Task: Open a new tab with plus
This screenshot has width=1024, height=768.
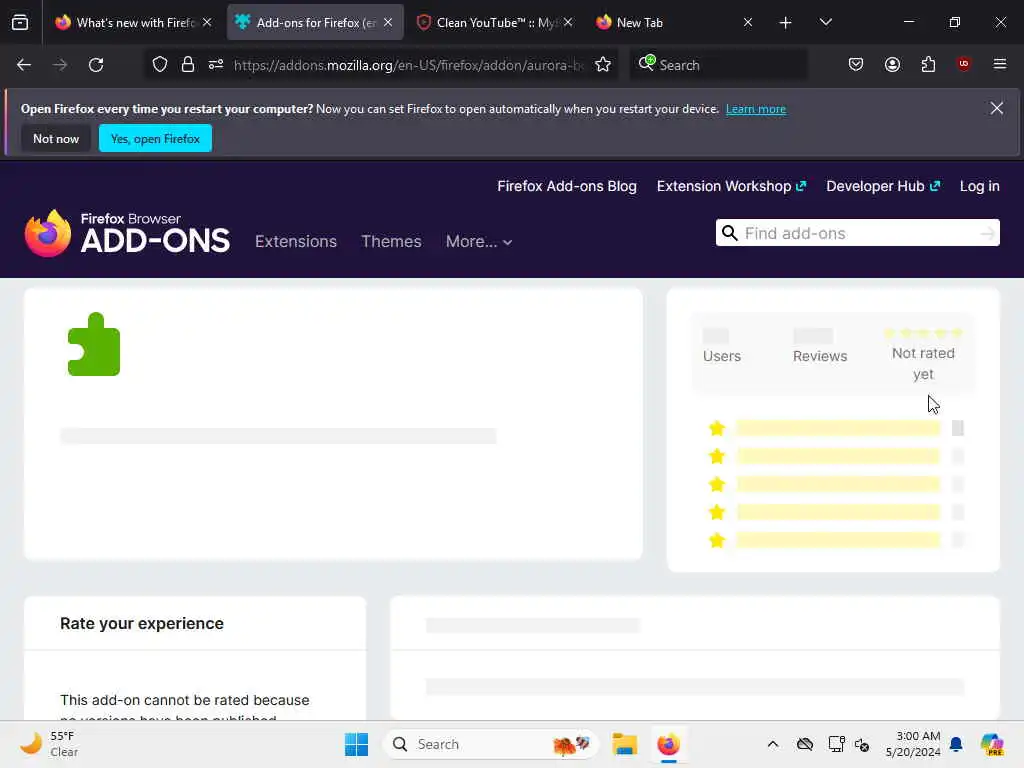Action: pyautogui.click(x=785, y=23)
